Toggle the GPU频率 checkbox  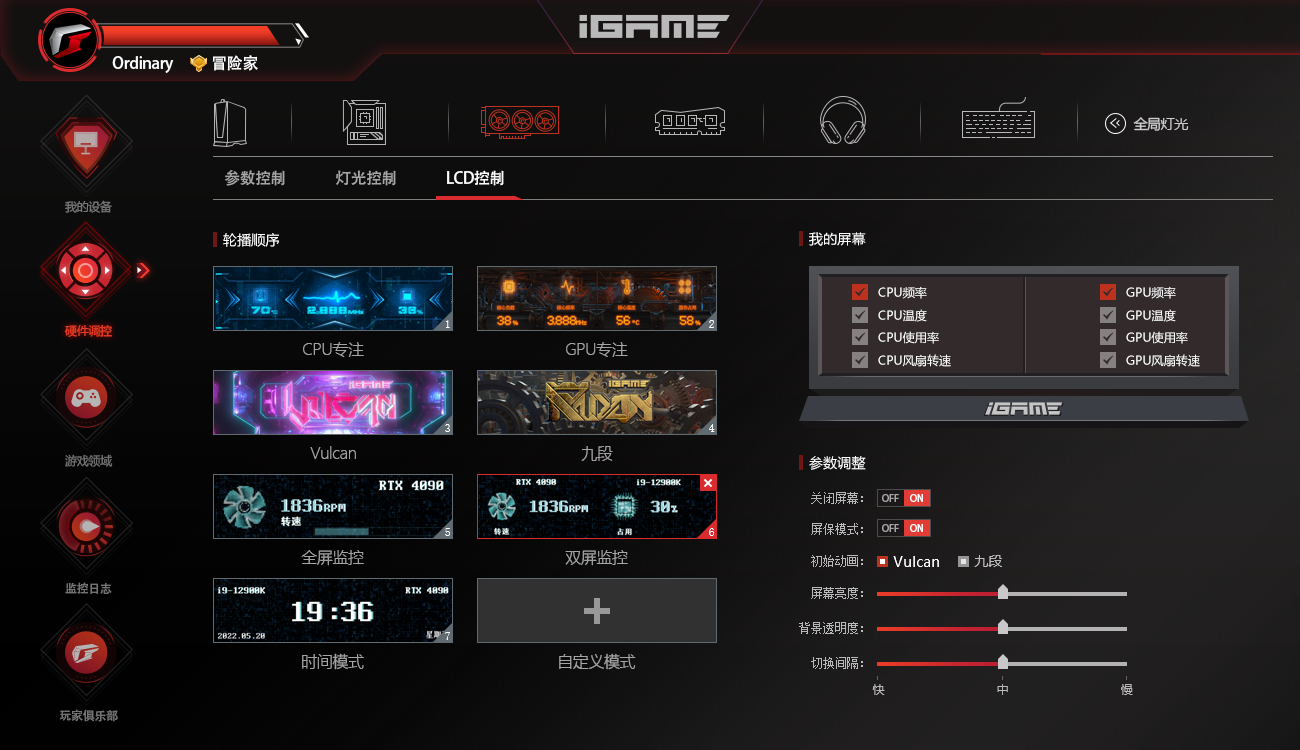pyautogui.click(x=1107, y=292)
